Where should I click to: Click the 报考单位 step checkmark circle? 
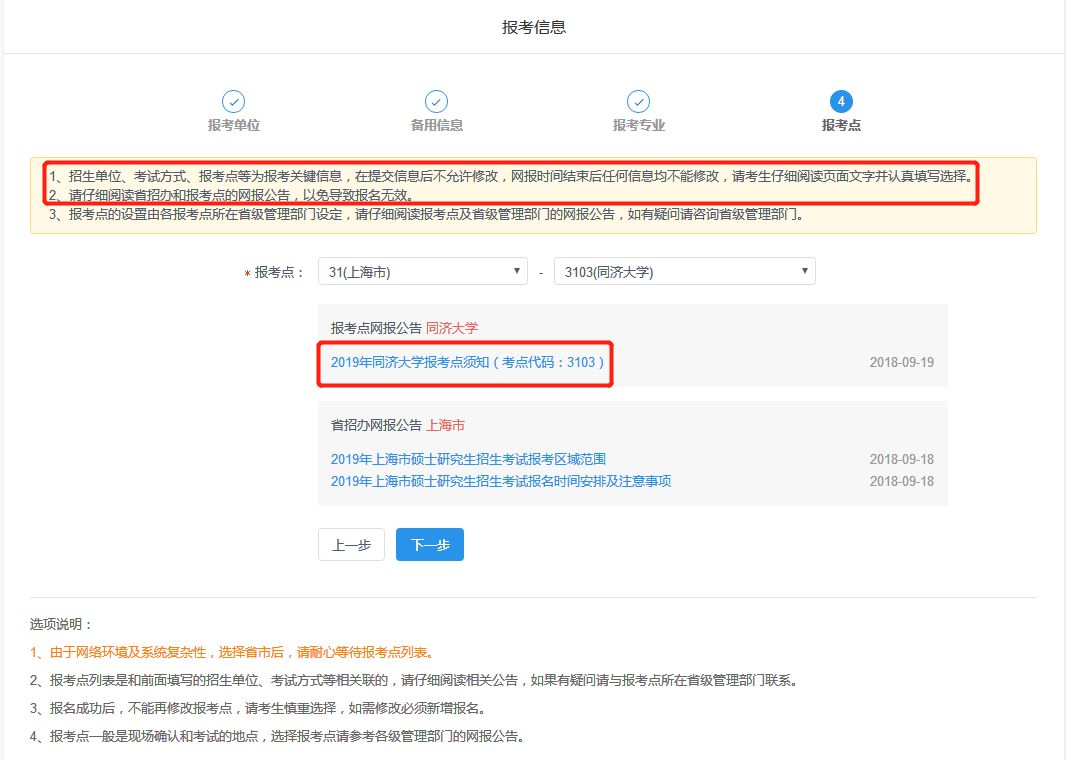pyautogui.click(x=233, y=102)
